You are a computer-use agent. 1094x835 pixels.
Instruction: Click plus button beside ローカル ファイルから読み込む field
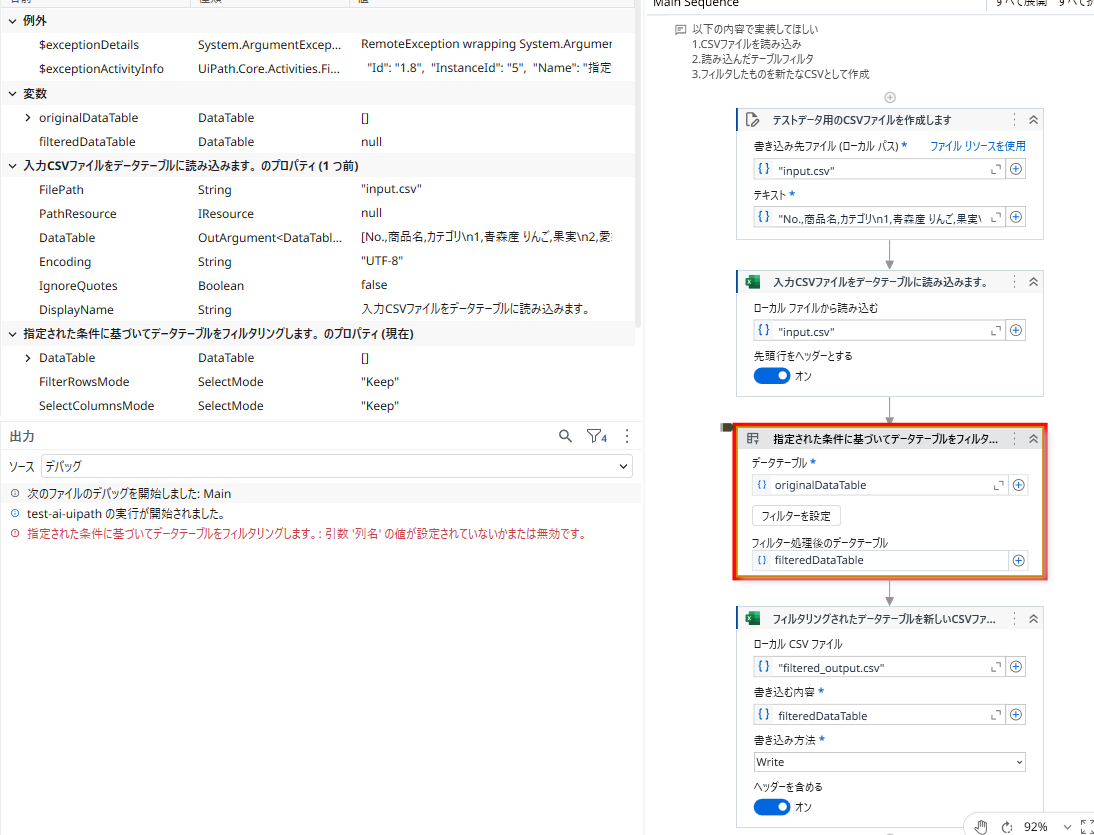tap(1016, 331)
